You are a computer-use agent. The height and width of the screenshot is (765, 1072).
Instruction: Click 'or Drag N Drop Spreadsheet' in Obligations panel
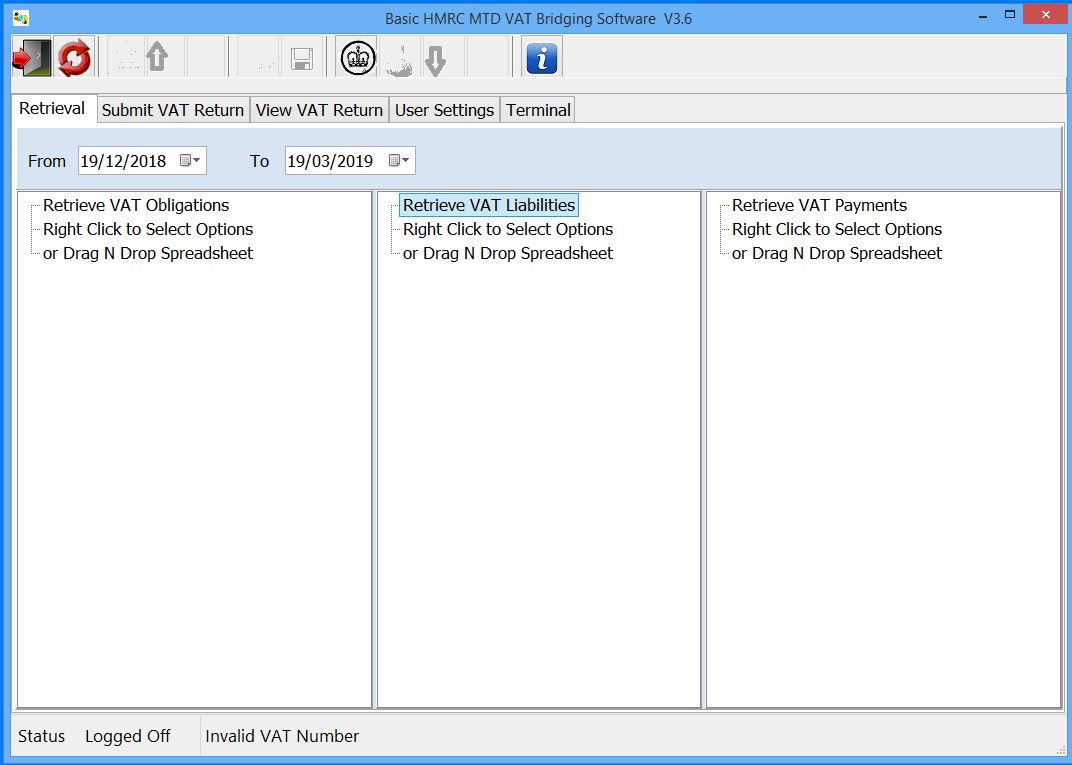tap(148, 253)
